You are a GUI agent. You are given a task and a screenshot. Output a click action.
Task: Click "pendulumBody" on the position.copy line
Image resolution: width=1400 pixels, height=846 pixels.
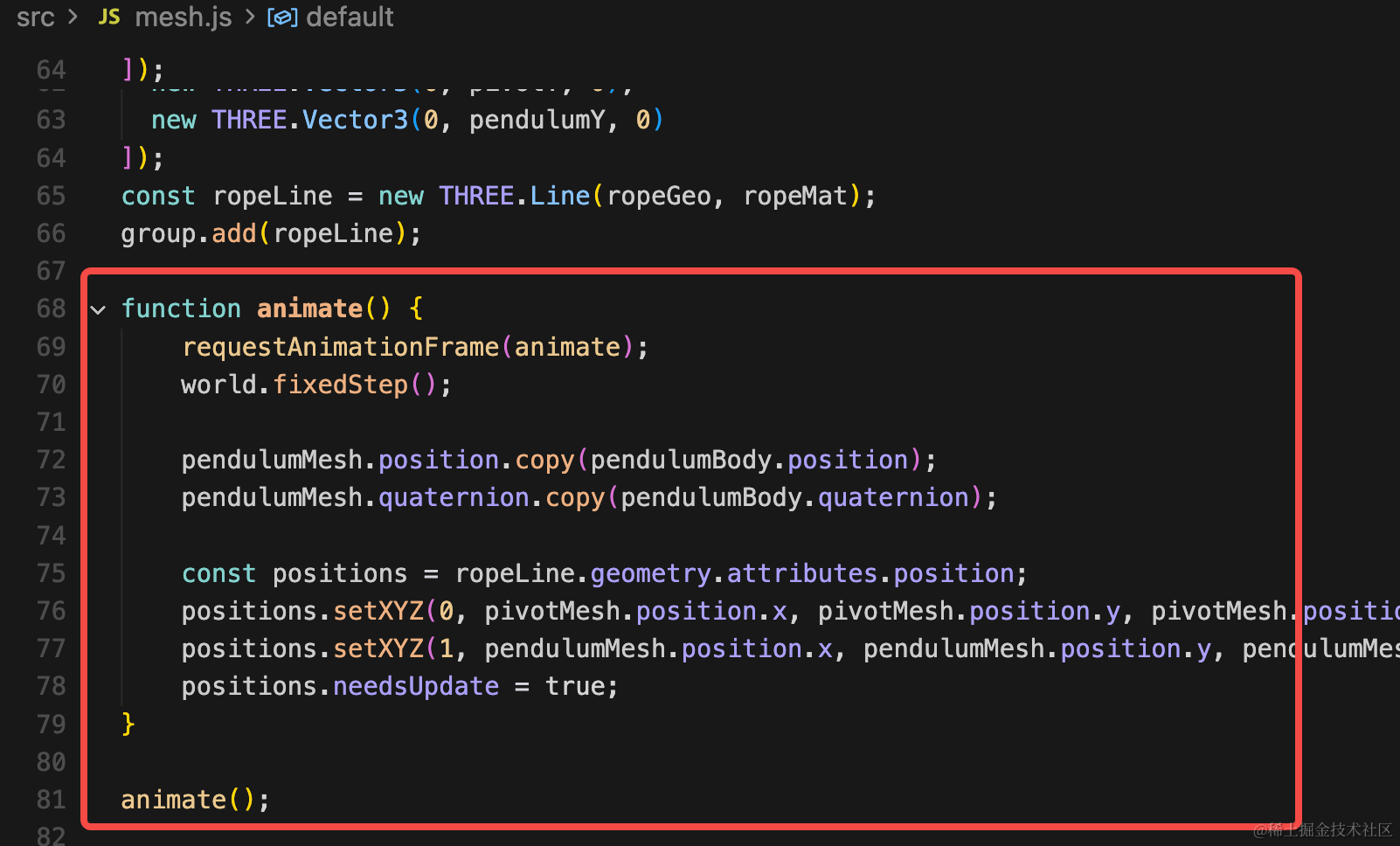click(x=682, y=460)
